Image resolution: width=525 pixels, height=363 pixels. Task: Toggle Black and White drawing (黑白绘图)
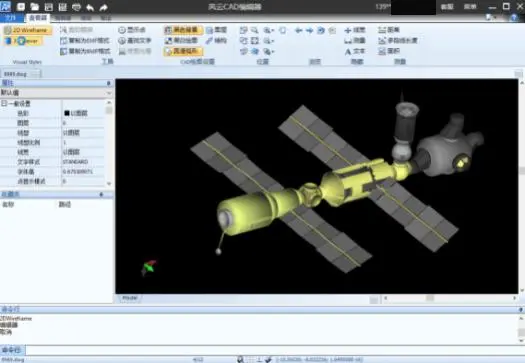point(181,41)
